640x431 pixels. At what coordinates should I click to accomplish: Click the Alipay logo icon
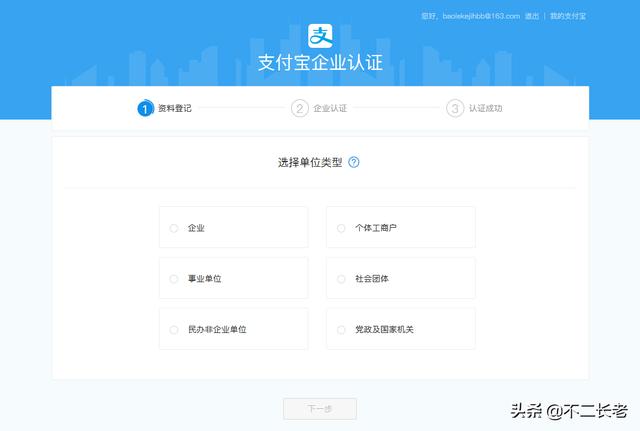pyautogui.click(x=320, y=36)
